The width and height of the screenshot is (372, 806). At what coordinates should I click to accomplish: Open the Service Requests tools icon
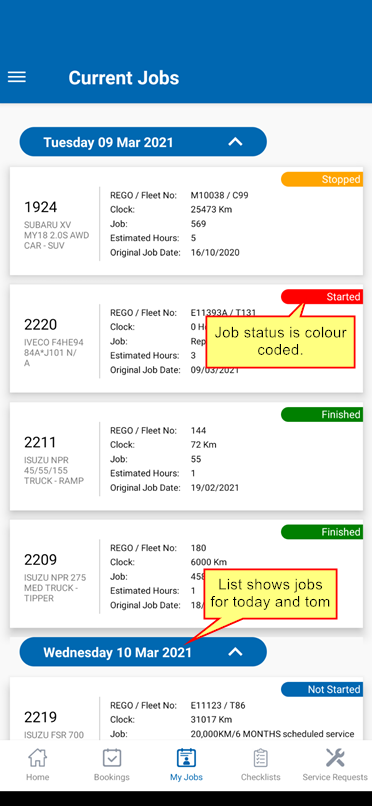point(335,758)
